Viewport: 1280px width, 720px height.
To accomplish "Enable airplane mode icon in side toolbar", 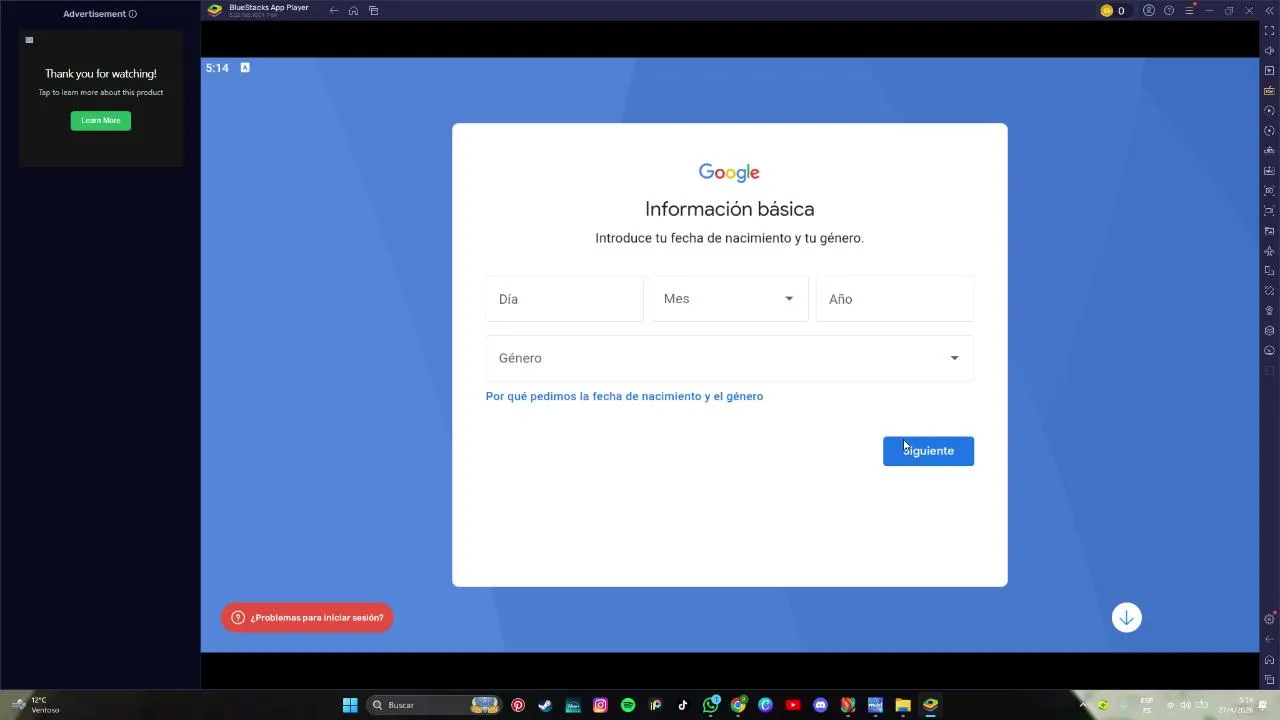I will point(1269,251).
